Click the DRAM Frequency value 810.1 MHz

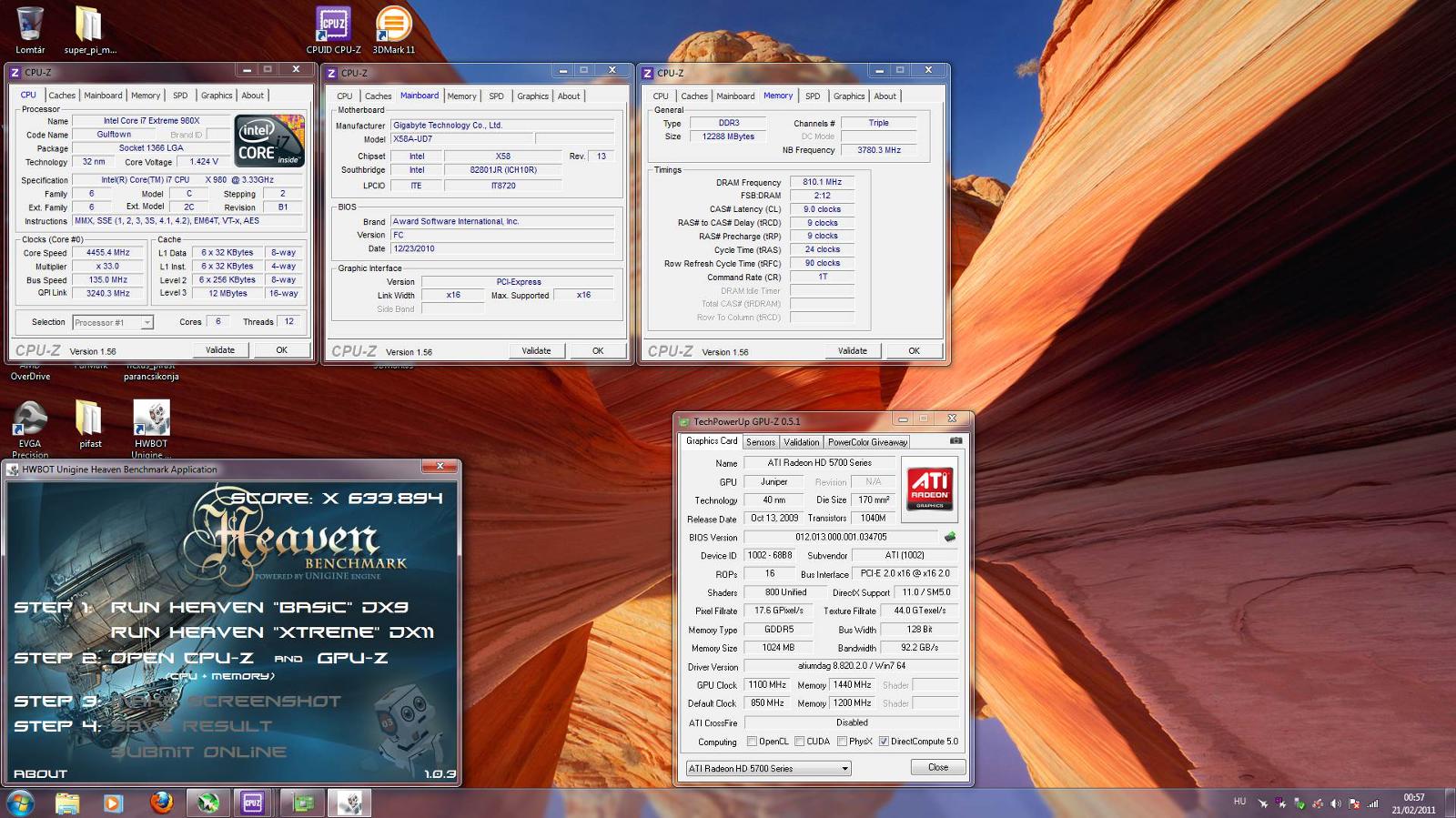823,183
